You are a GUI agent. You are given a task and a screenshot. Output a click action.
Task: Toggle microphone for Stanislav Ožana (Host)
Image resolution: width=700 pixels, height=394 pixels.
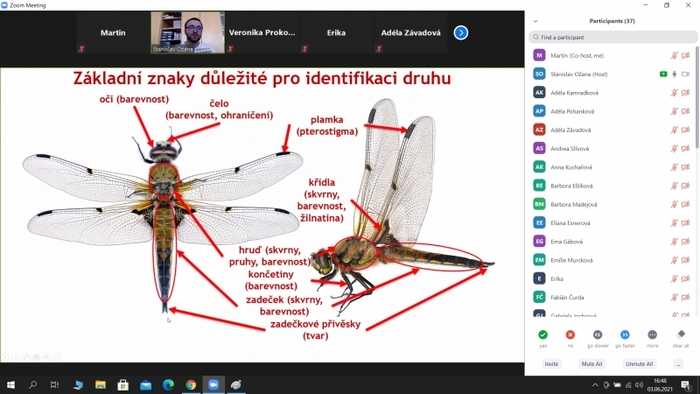tap(675, 74)
